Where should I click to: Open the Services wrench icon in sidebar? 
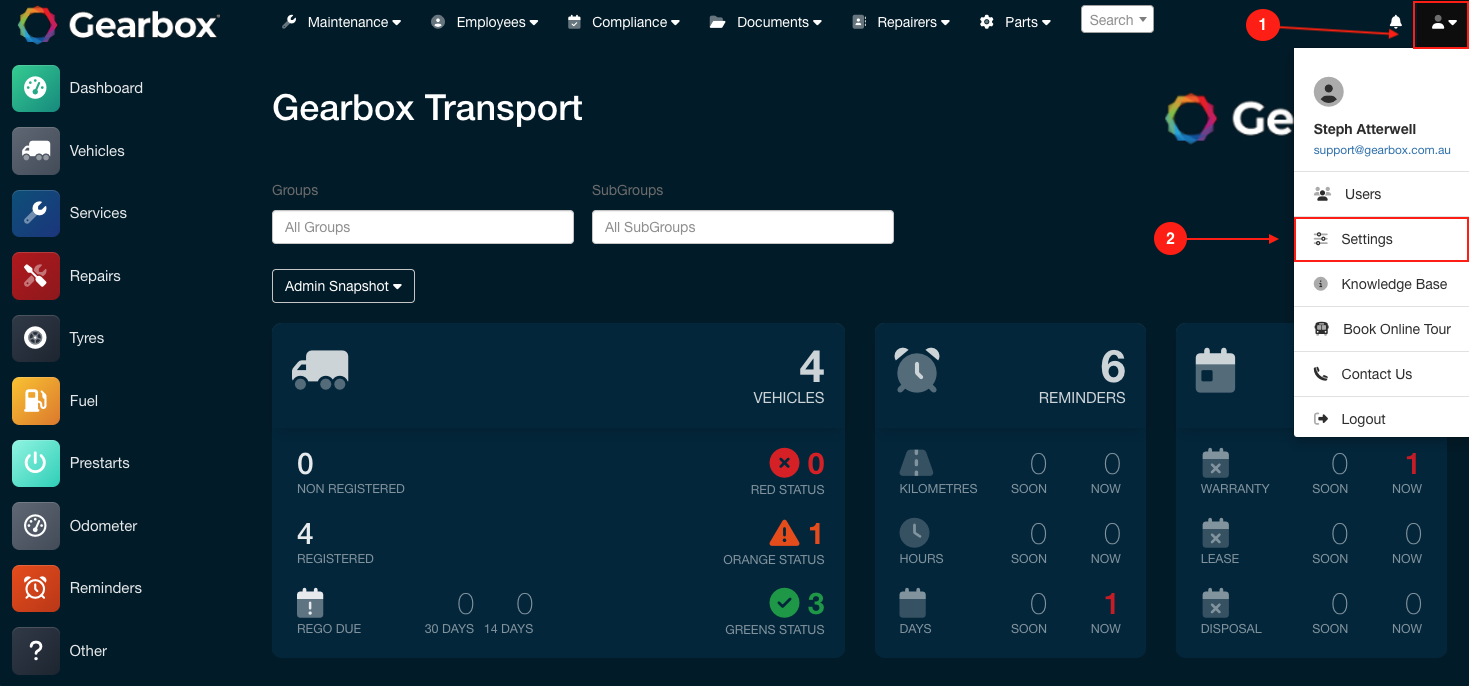pyautogui.click(x=36, y=213)
